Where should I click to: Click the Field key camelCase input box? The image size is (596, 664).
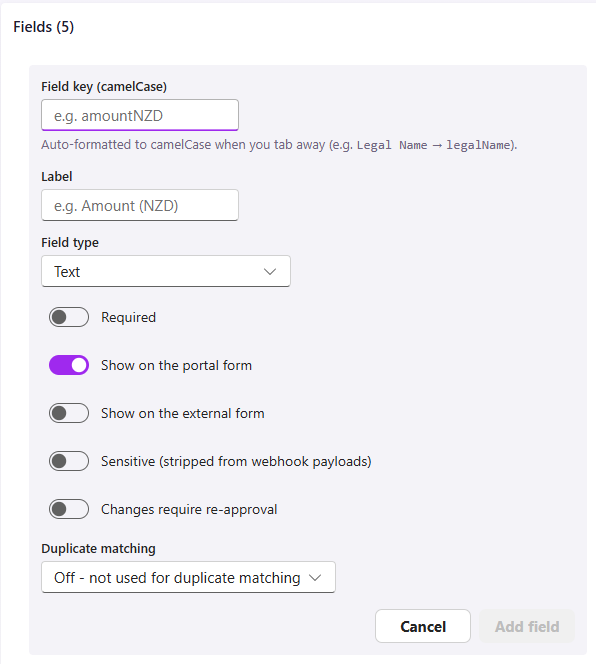tap(140, 115)
